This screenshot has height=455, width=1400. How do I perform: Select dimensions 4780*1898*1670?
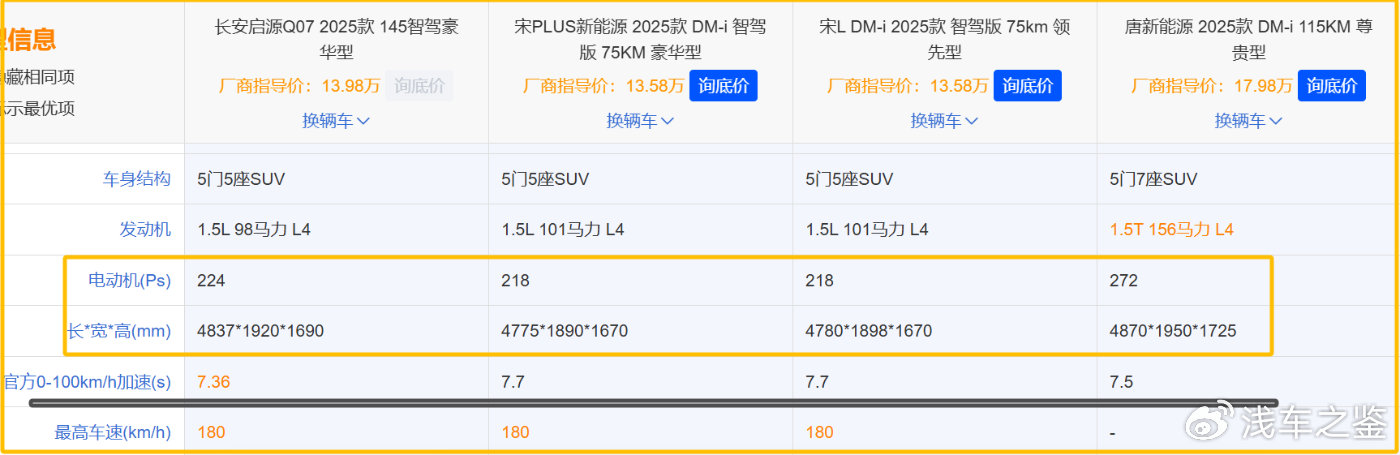pyautogui.click(x=869, y=331)
